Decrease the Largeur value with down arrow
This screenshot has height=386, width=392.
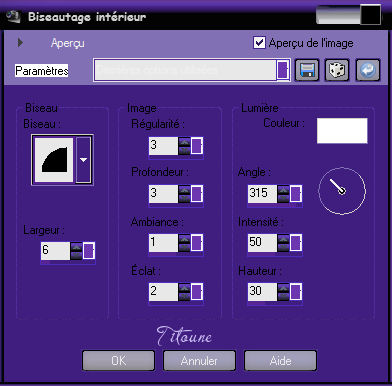tap(76, 256)
